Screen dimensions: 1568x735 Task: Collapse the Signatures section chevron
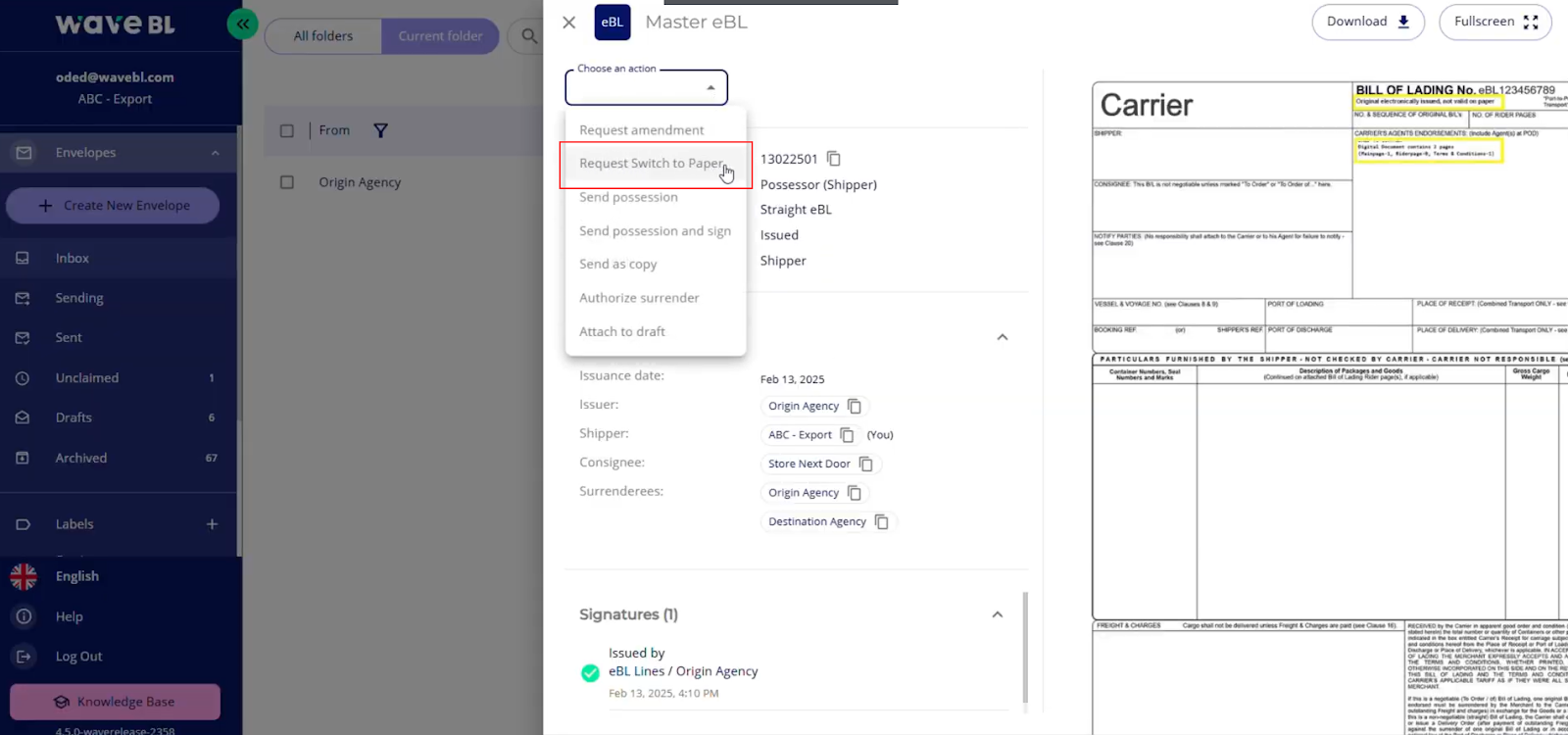point(998,614)
